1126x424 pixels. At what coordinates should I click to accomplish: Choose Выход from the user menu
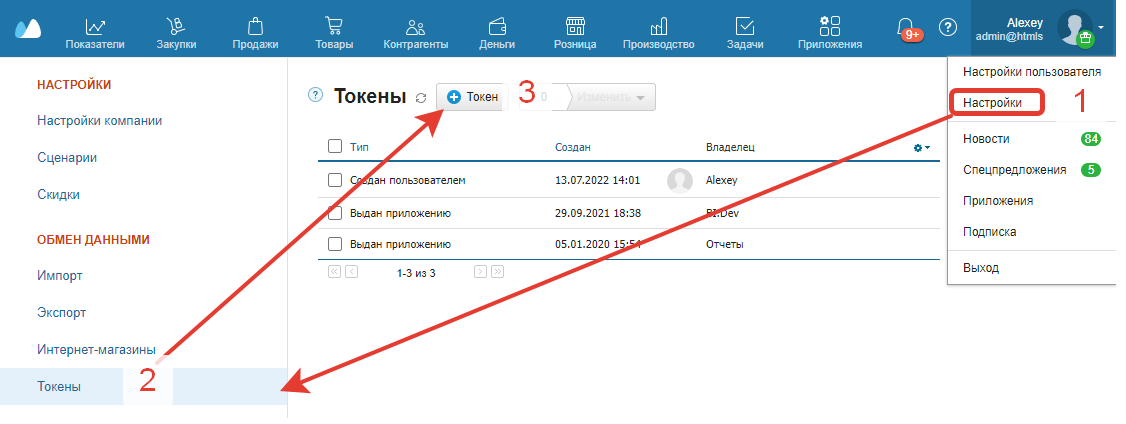click(981, 268)
